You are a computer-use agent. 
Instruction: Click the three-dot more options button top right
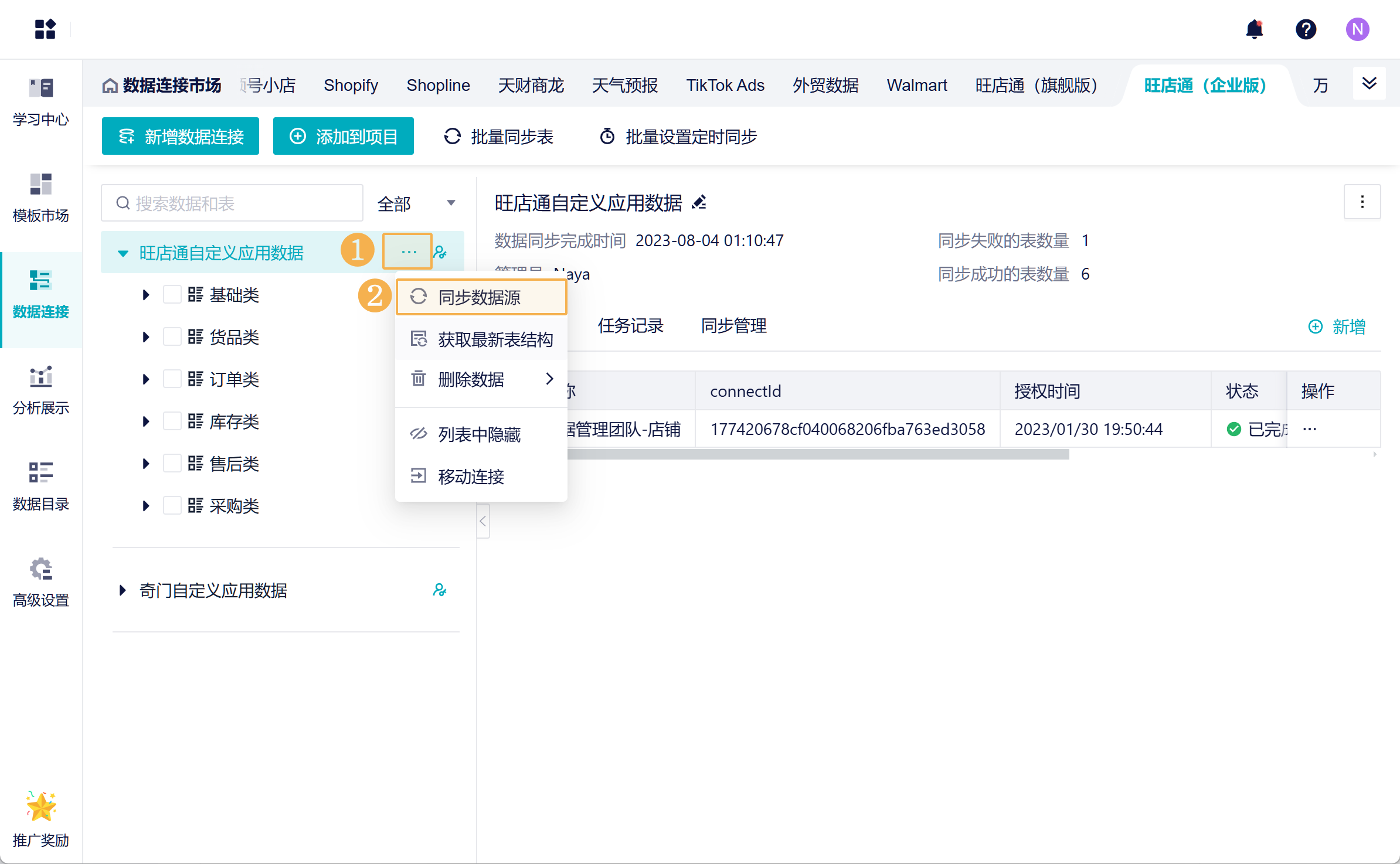(x=1362, y=202)
